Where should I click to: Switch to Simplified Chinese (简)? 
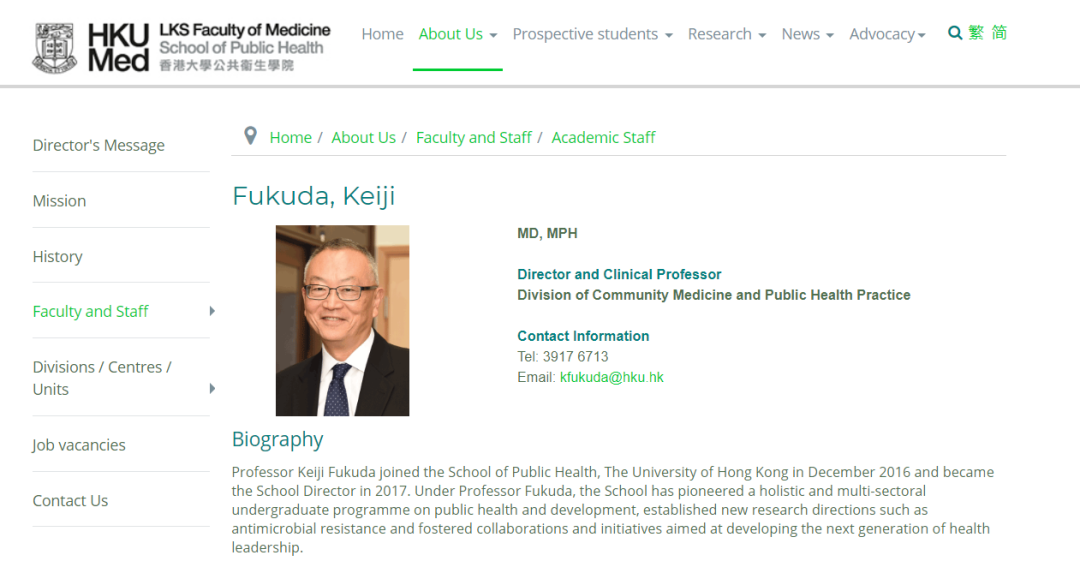tap(999, 33)
